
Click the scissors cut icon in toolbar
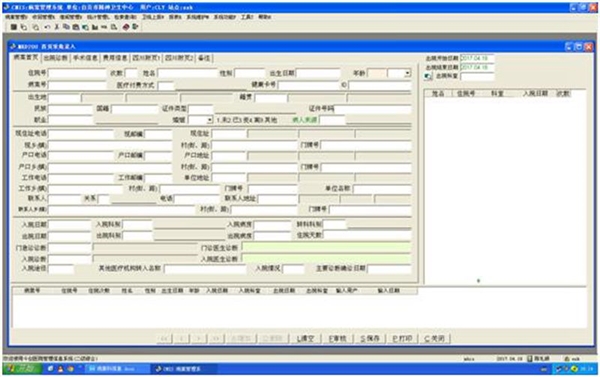coord(57,27)
